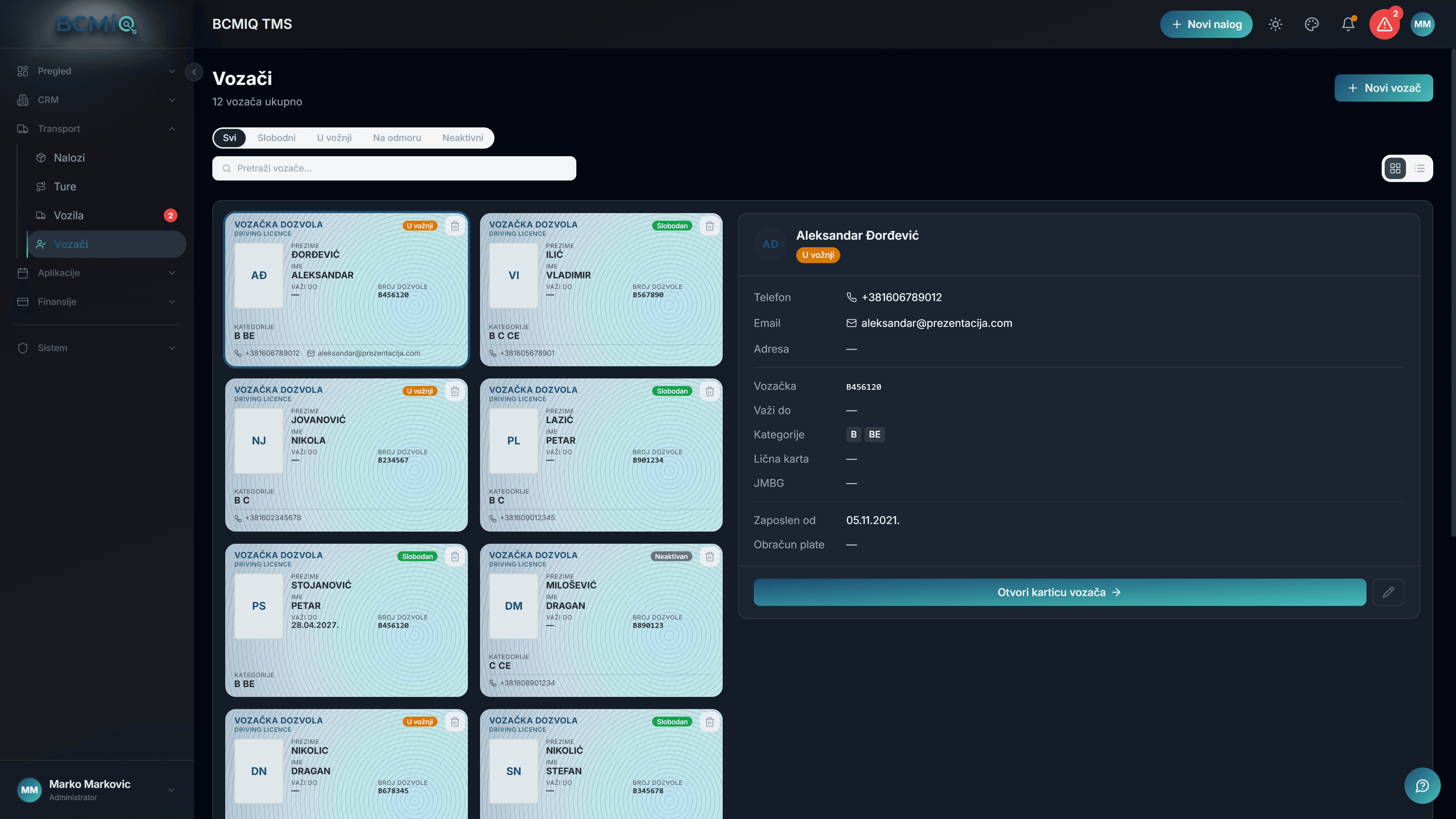Click Otvori karticu vozača button
The width and height of the screenshot is (1456, 819).
coord(1060,592)
